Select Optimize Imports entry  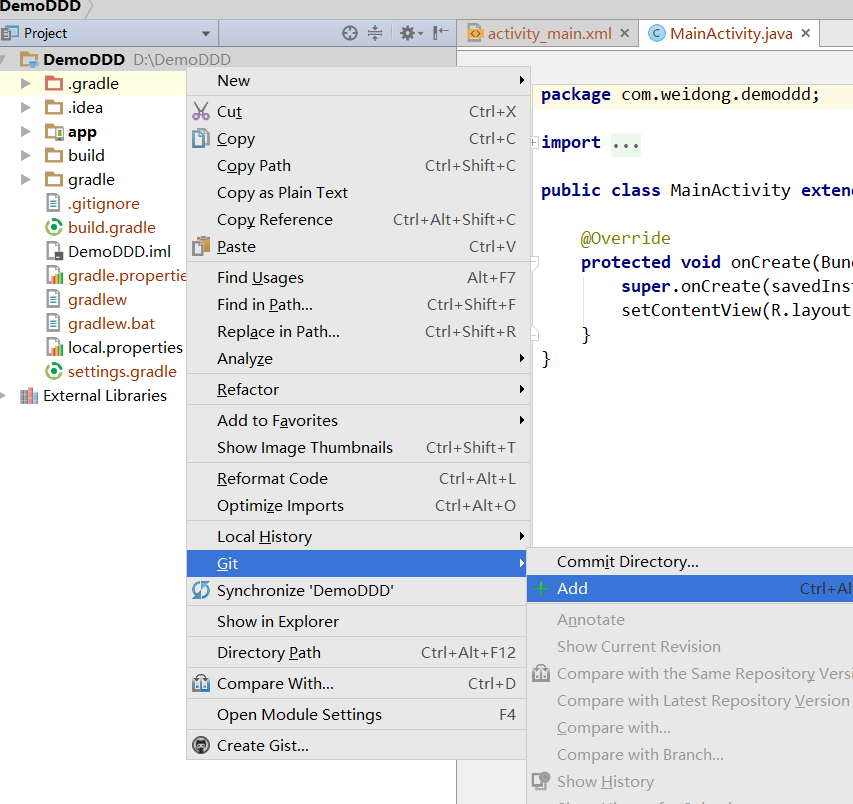[x=356, y=505]
